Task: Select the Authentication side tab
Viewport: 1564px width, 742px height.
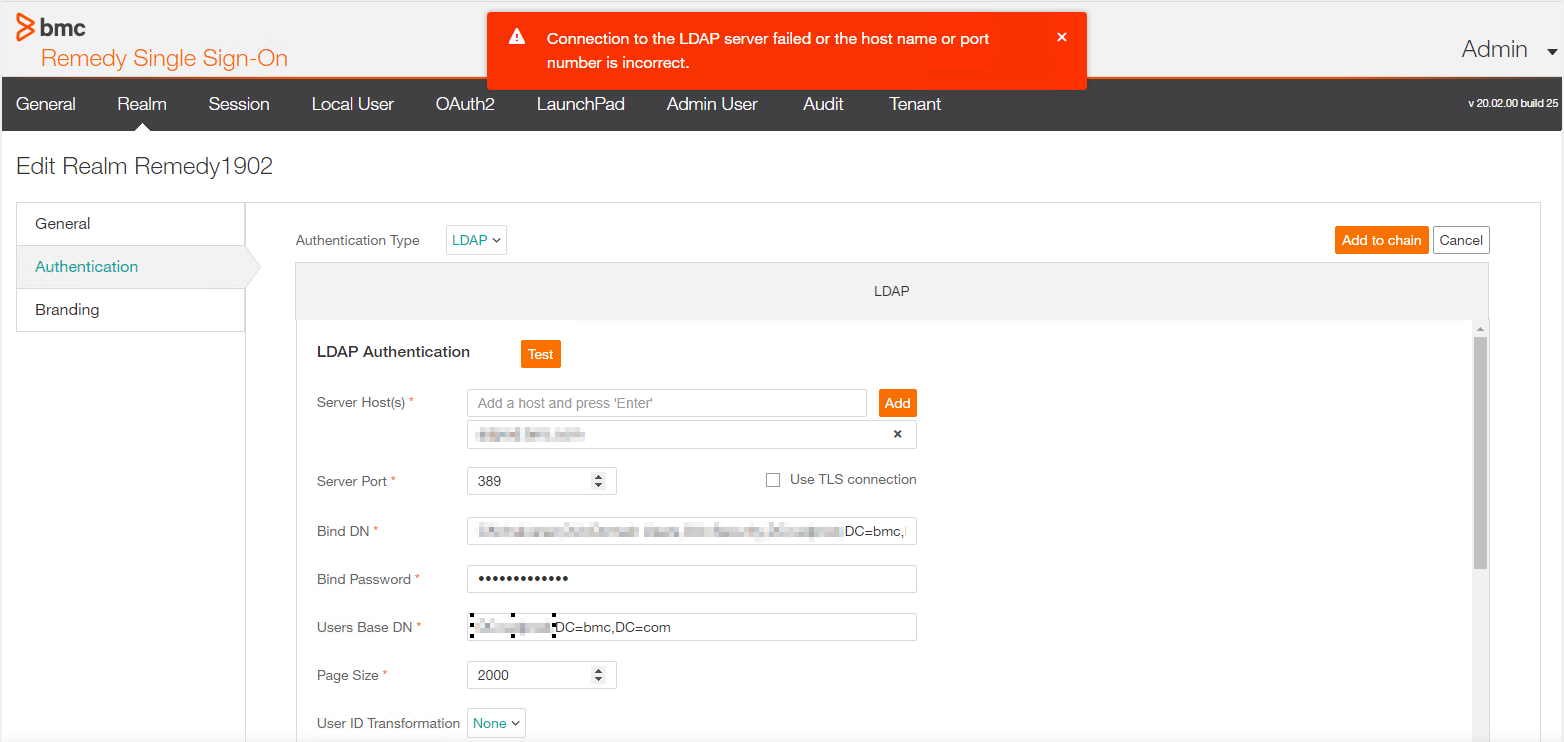Action: (x=131, y=267)
